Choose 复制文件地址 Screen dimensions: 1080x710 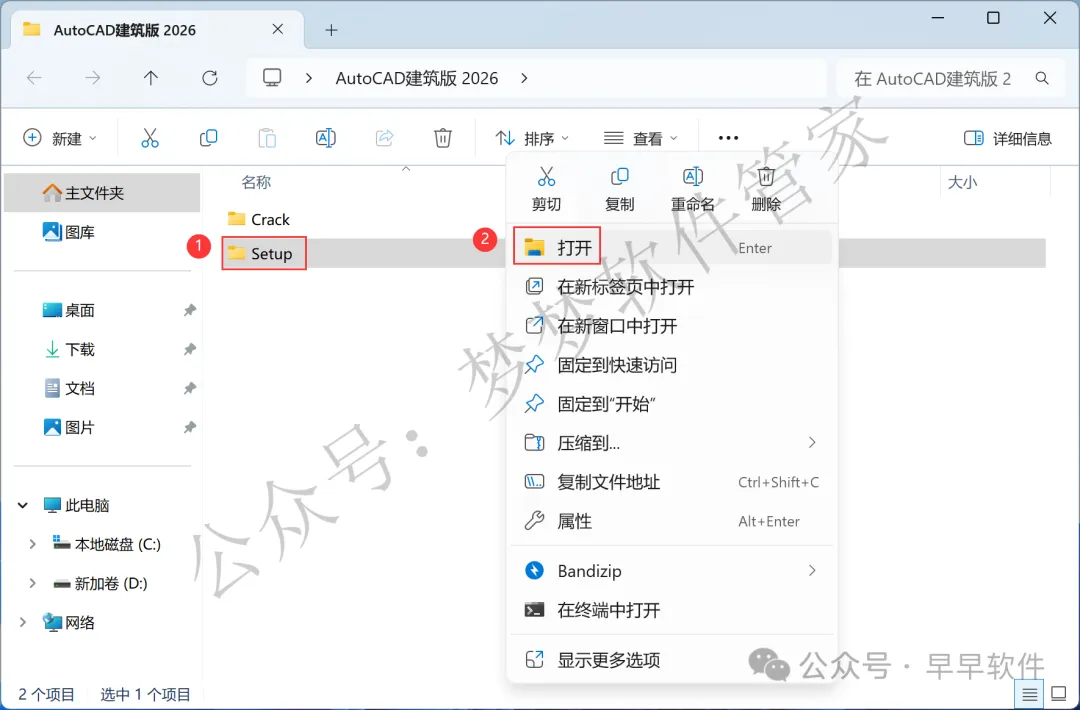click(672, 482)
